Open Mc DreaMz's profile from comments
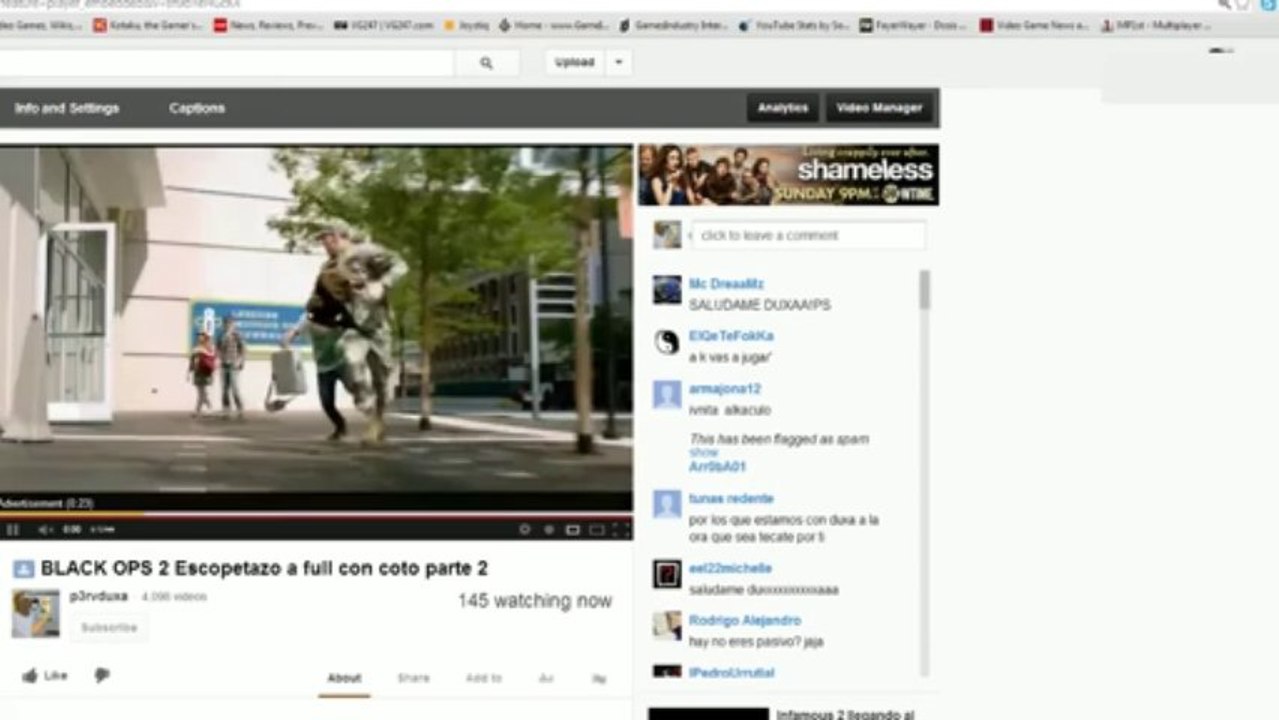This screenshot has height=720, width=1279. pos(726,284)
